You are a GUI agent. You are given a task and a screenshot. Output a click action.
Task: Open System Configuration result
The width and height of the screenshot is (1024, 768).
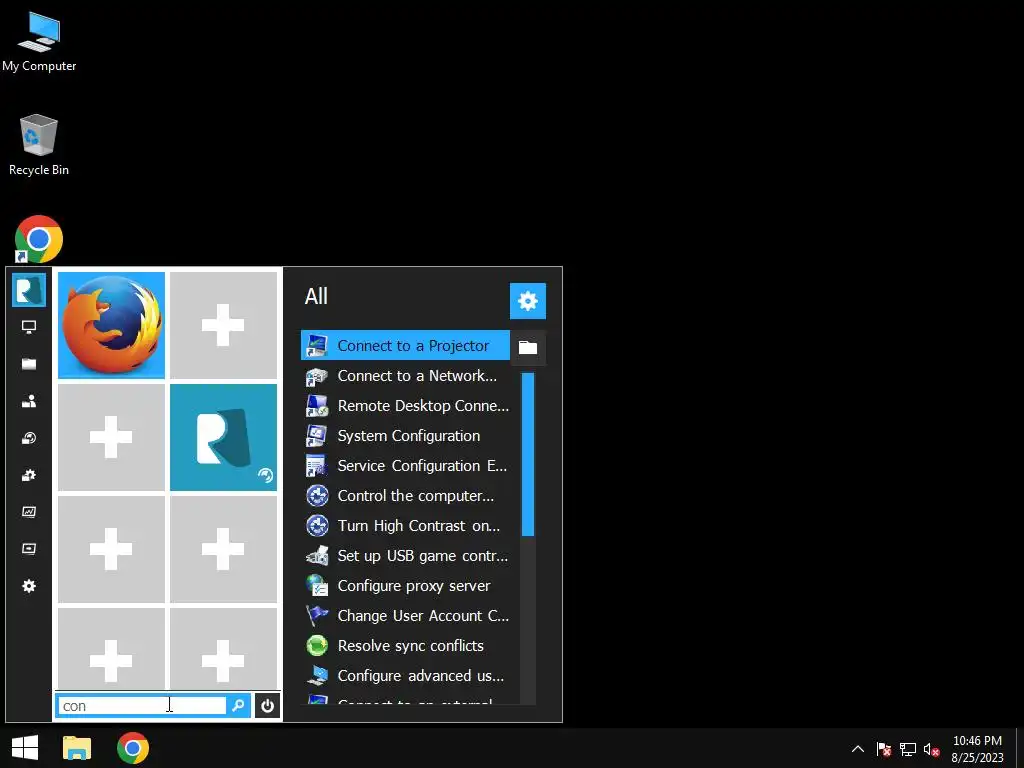[405, 436]
